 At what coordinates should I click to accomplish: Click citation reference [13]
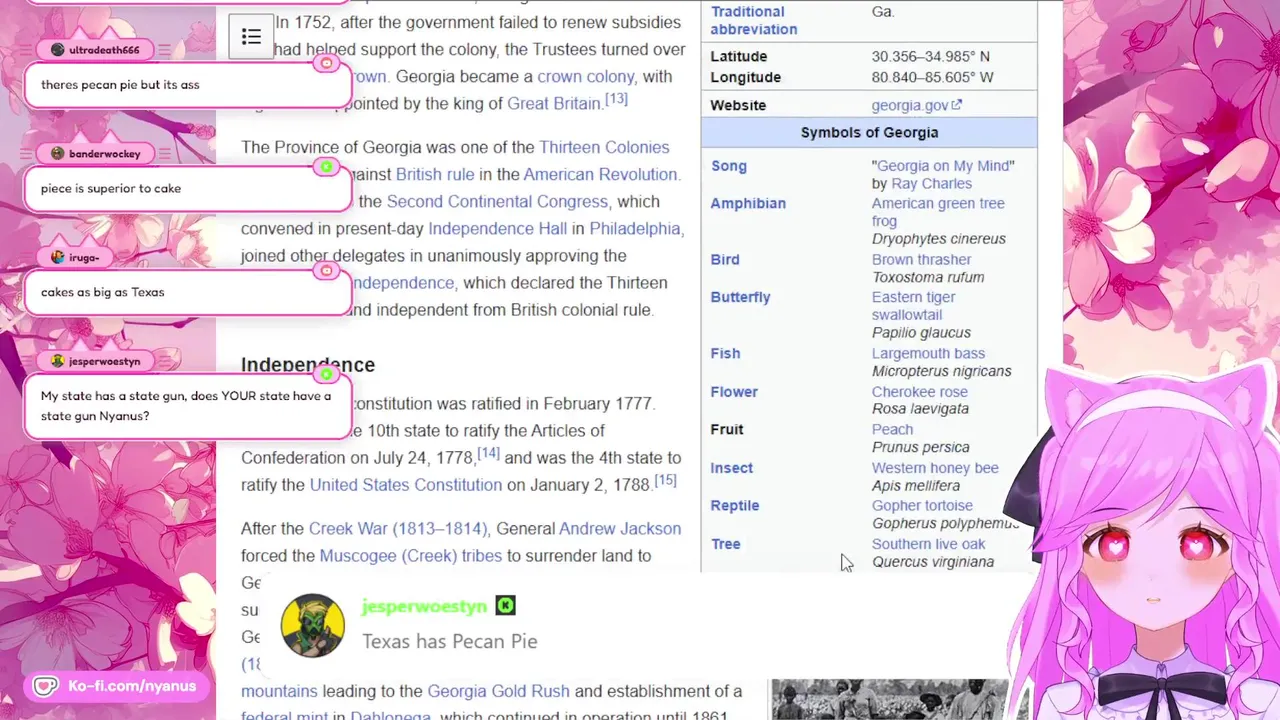[x=616, y=99]
